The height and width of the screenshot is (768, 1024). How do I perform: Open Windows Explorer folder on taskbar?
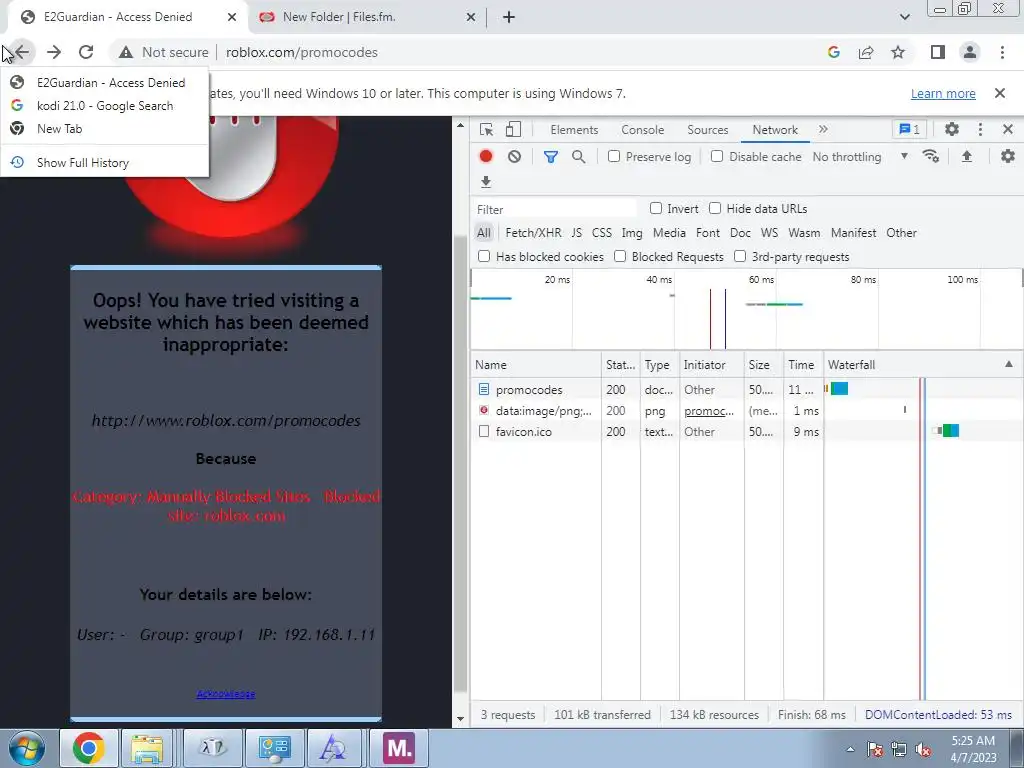pos(147,748)
